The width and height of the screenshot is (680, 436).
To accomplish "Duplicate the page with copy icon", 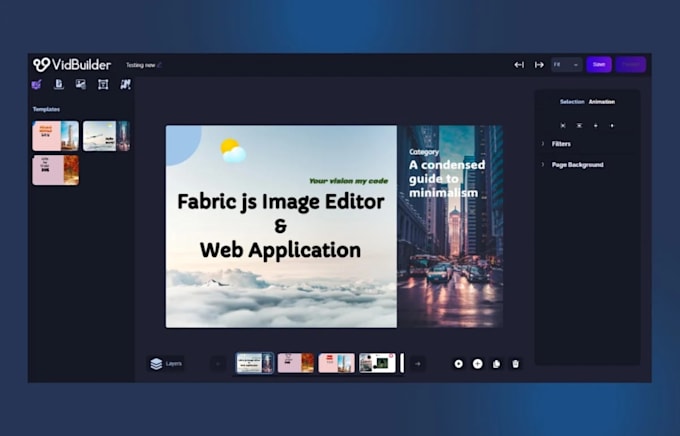I will point(497,364).
